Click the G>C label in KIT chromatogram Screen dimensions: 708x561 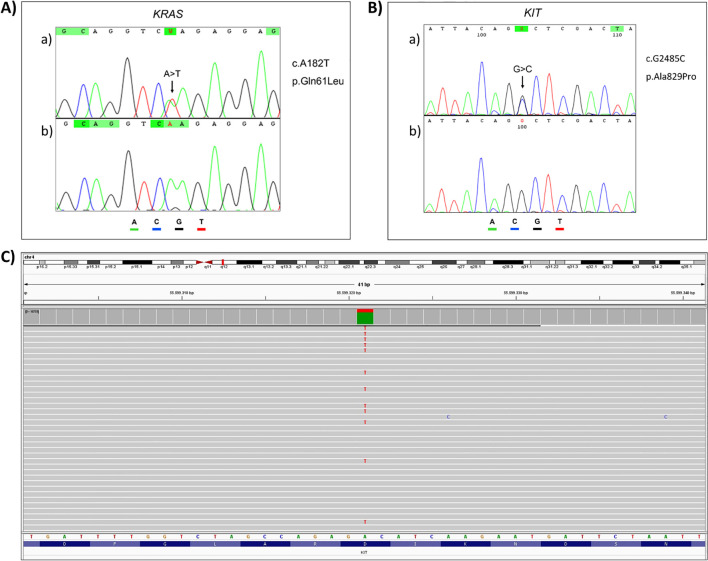pyautogui.click(x=522, y=69)
